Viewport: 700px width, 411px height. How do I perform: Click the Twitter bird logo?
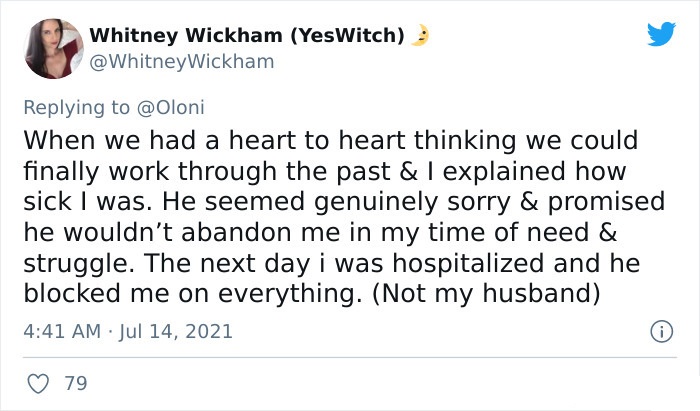coord(661,34)
